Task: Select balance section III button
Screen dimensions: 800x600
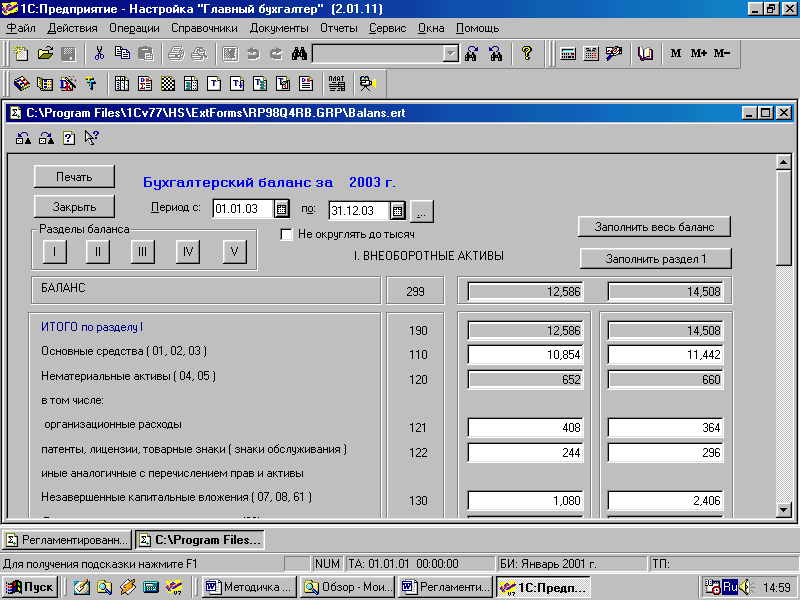Action: pyautogui.click(x=142, y=252)
